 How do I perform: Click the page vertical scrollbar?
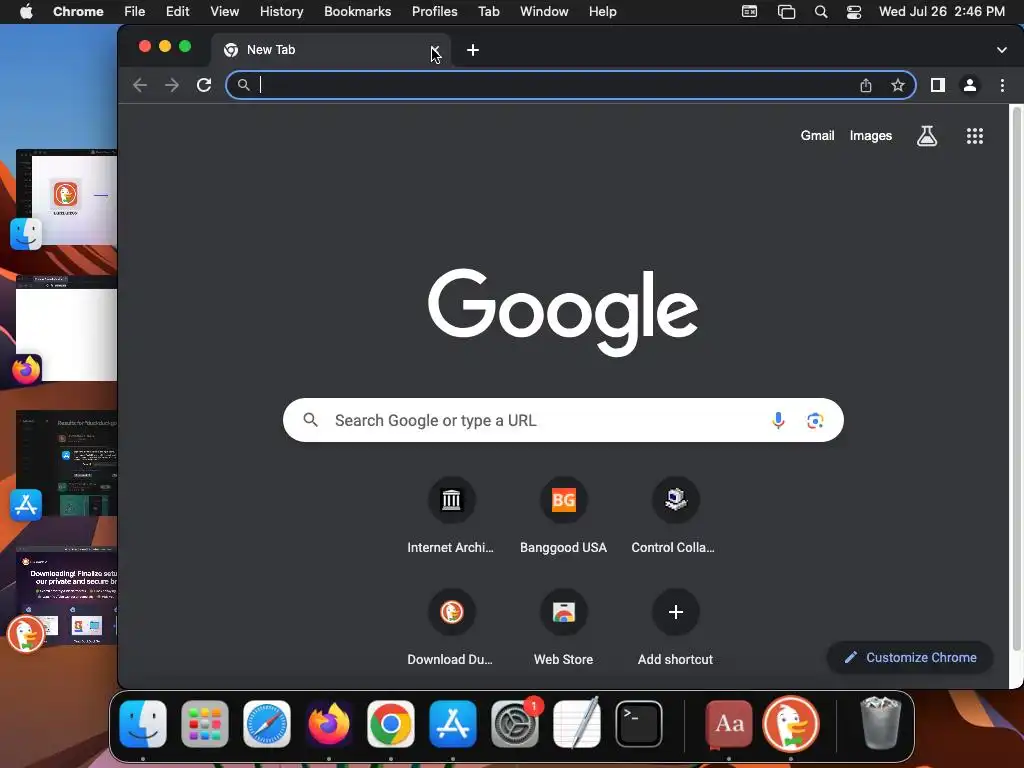click(1016, 379)
